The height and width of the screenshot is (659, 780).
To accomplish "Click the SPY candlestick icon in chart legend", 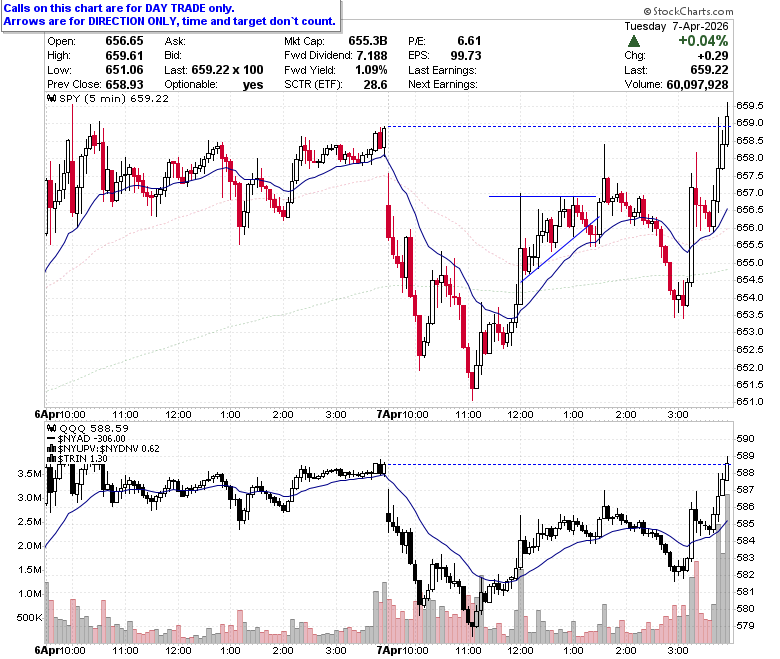I will point(51,98).
